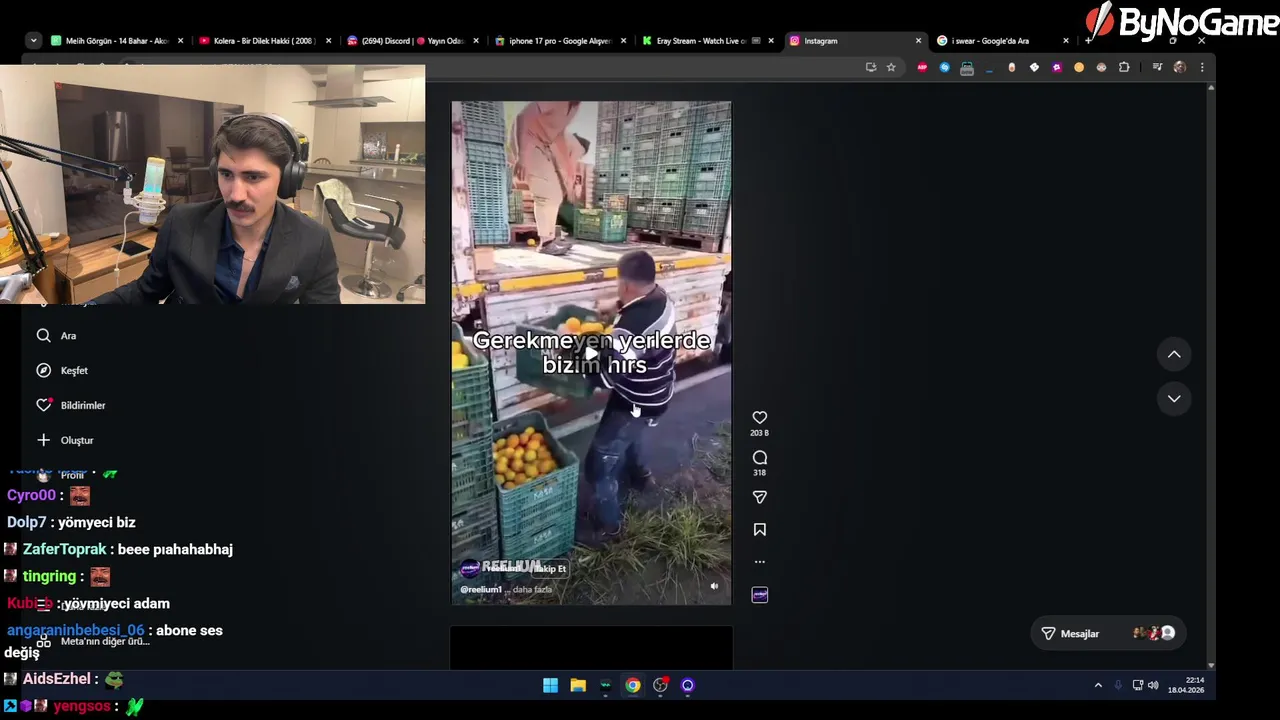1280x720 pixels.
Task: Click the page's vertical scrollbar
Action: (x=1211, y=375)
